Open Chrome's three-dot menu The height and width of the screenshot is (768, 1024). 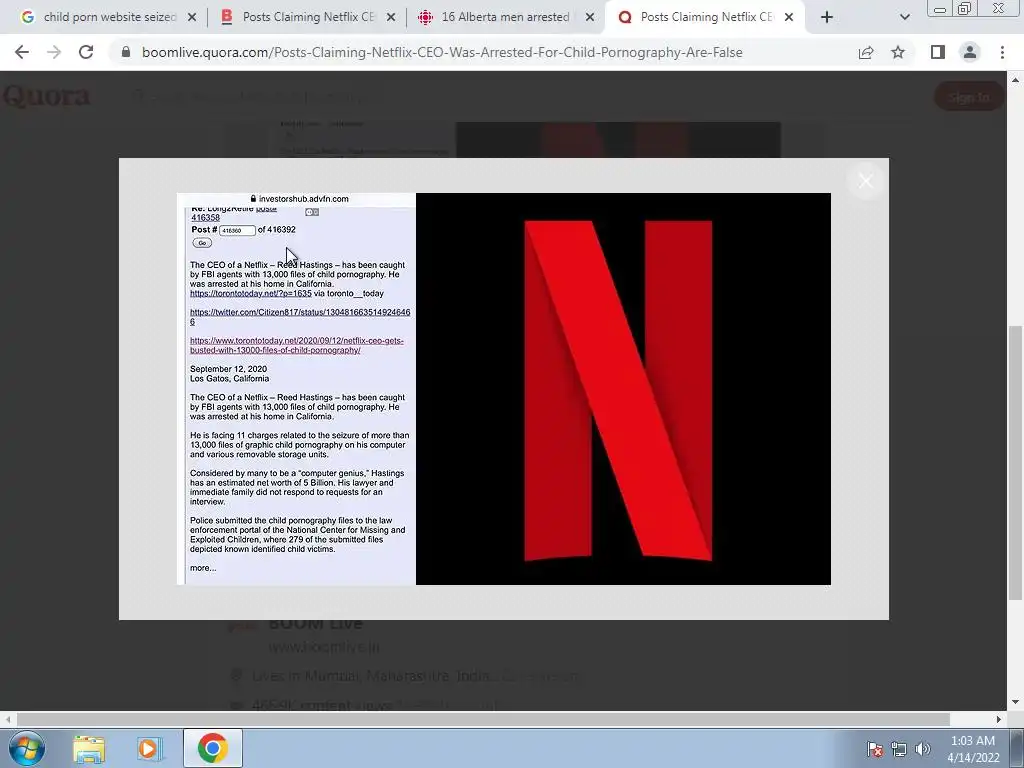click(1002, 52)
